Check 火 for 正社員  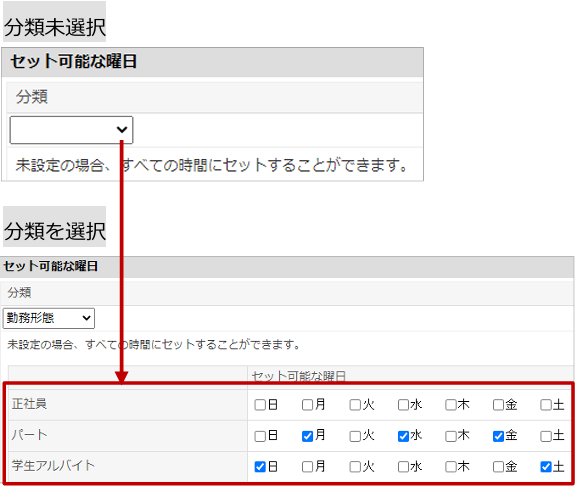[x=355, y=405]
